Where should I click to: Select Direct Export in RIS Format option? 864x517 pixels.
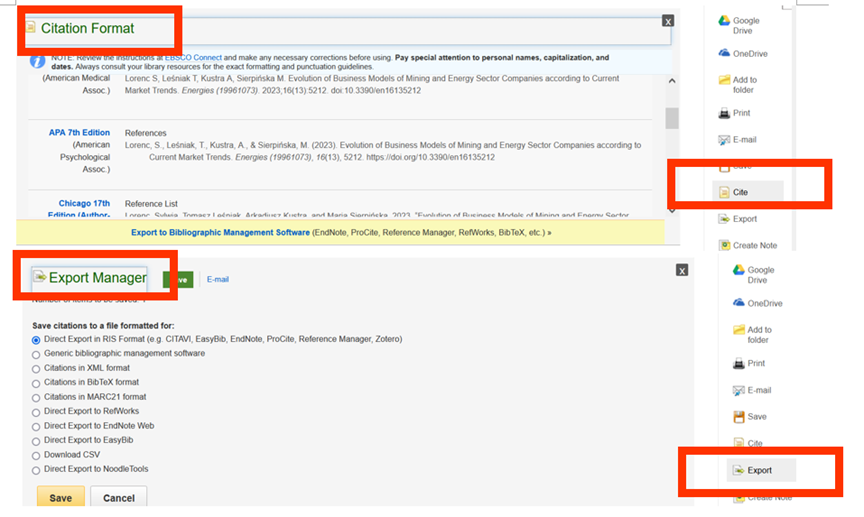click(x=36, y=340)
